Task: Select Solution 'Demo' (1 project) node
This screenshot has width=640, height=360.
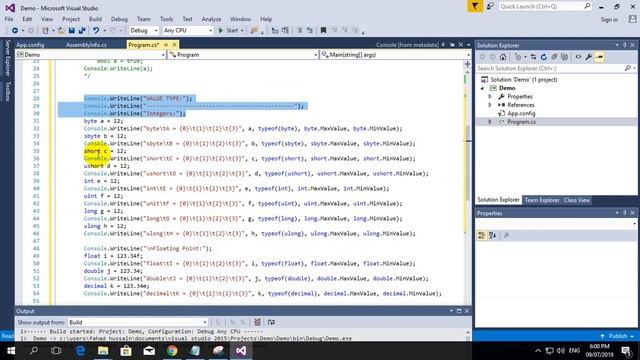Action: [x=524, y=80]
